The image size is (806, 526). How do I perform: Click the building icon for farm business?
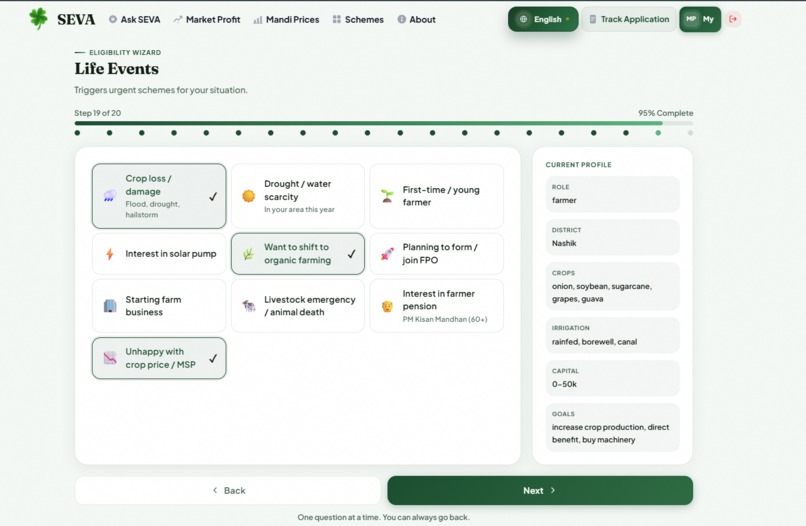(109, 306)
